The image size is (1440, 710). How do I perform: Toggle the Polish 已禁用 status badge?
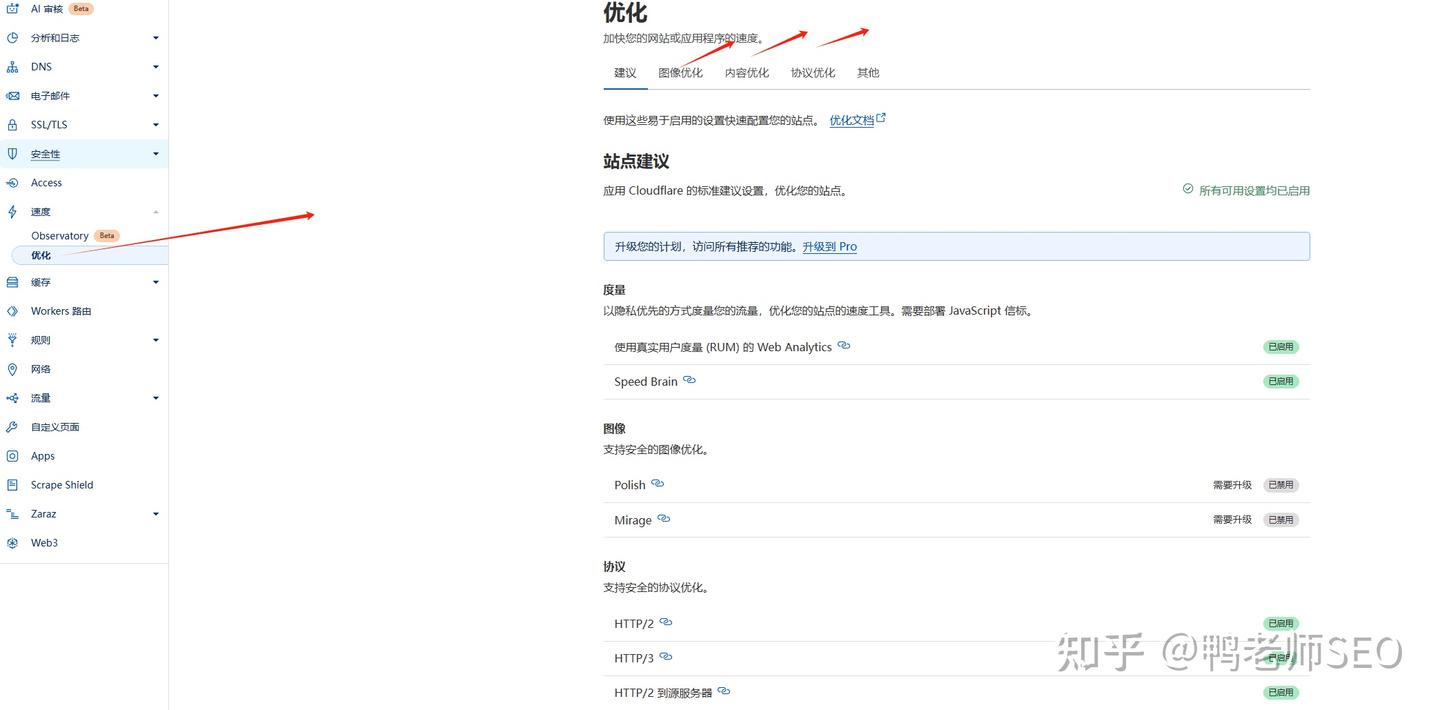click(x=1280, y=485)
